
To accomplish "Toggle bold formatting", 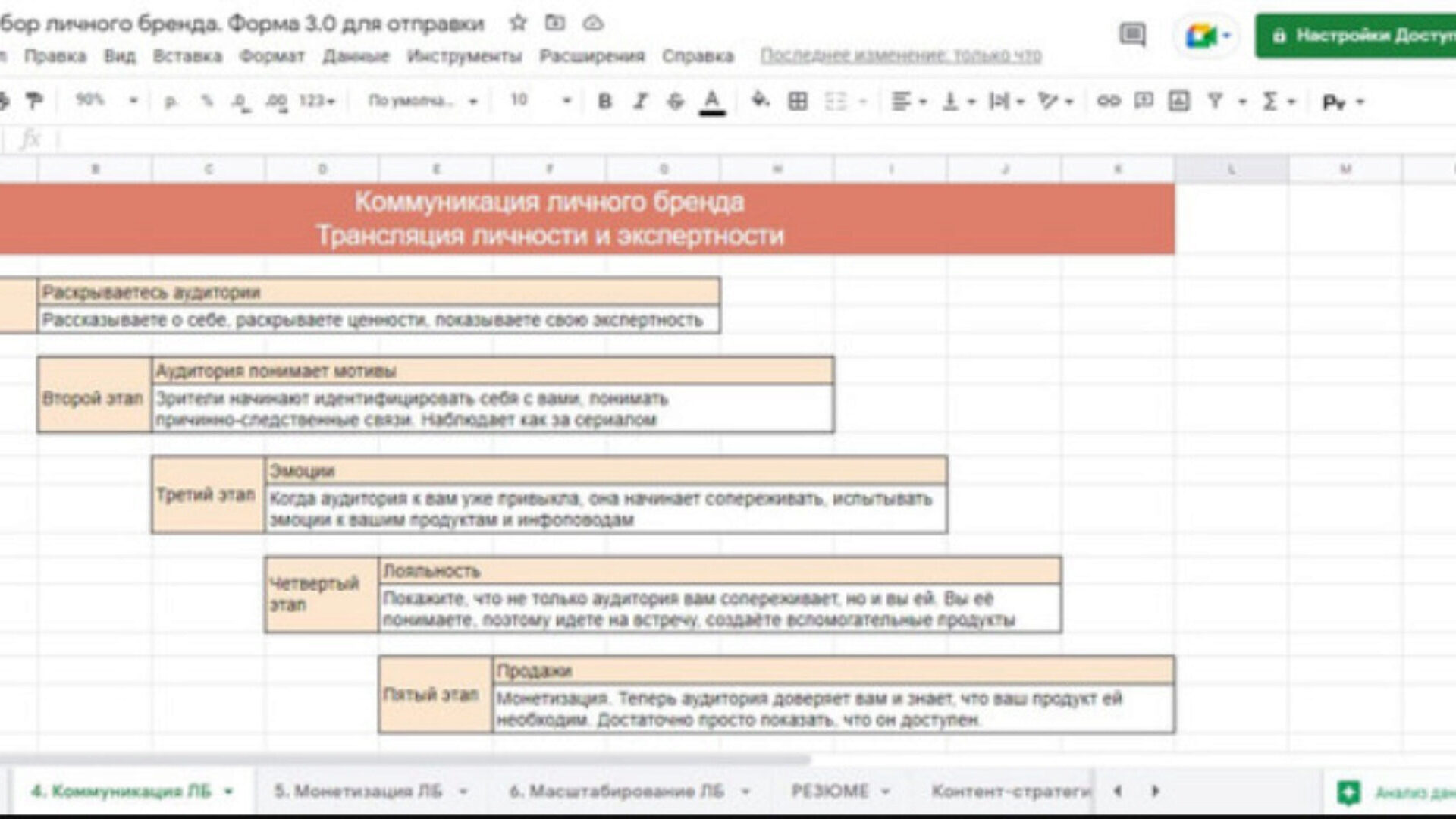I will (x=604, y=101).
